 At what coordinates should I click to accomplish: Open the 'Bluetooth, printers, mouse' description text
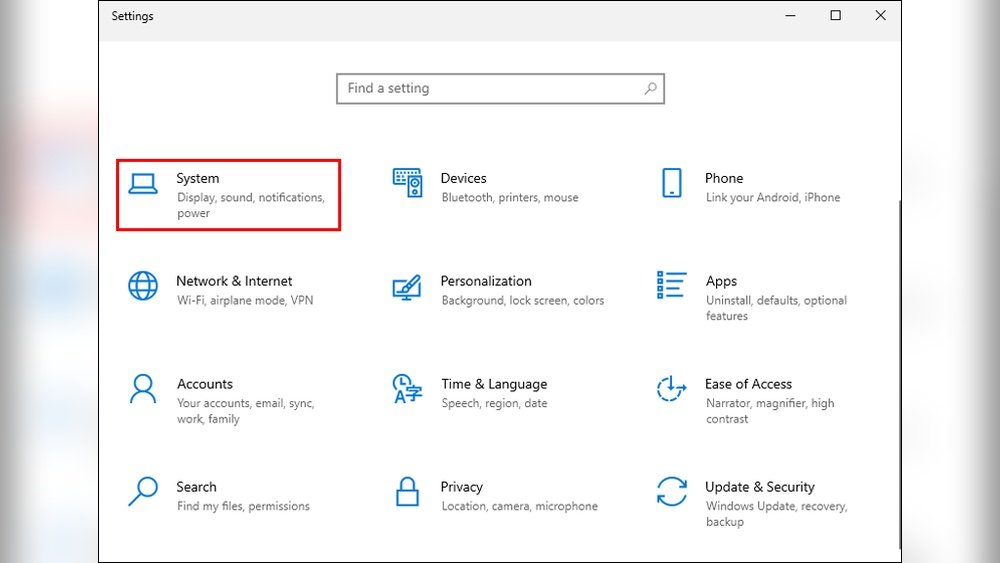click(510, 197)
